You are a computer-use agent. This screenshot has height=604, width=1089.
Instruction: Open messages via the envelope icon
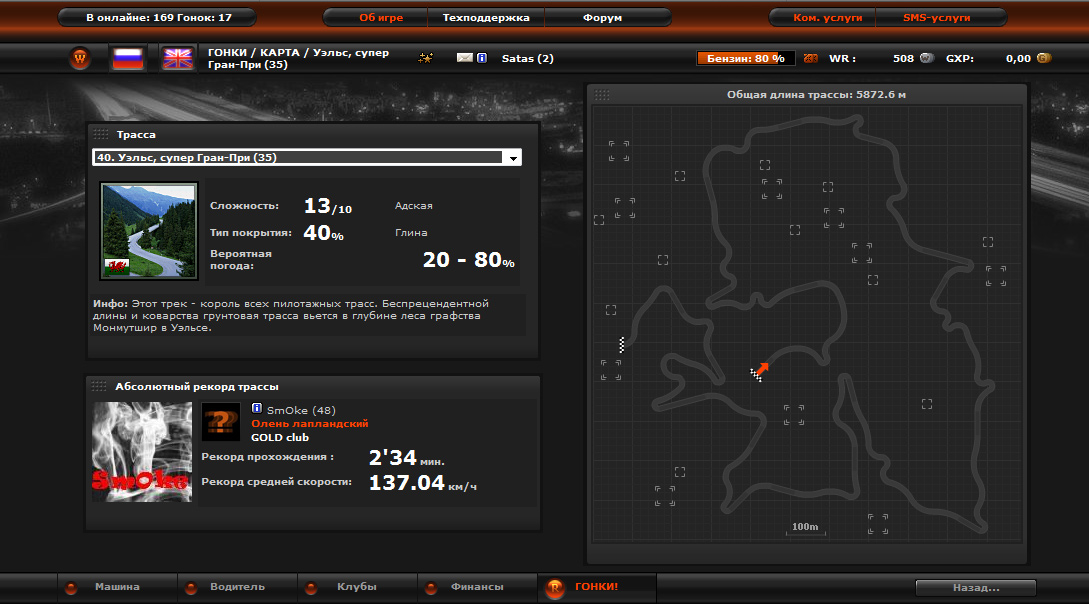coord(464,58)
